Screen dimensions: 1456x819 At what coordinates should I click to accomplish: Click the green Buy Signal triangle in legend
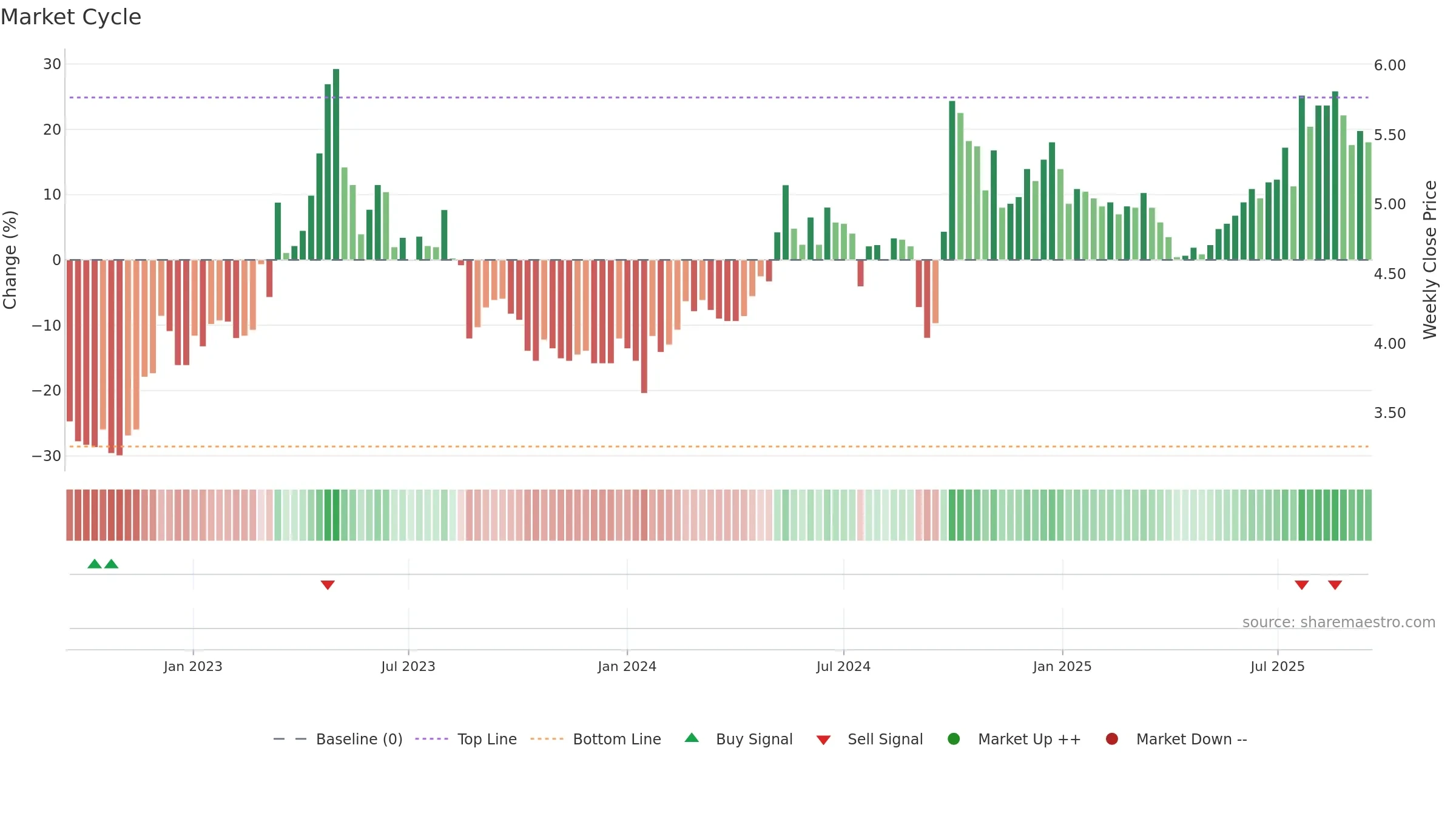click(x=692, y=738)
